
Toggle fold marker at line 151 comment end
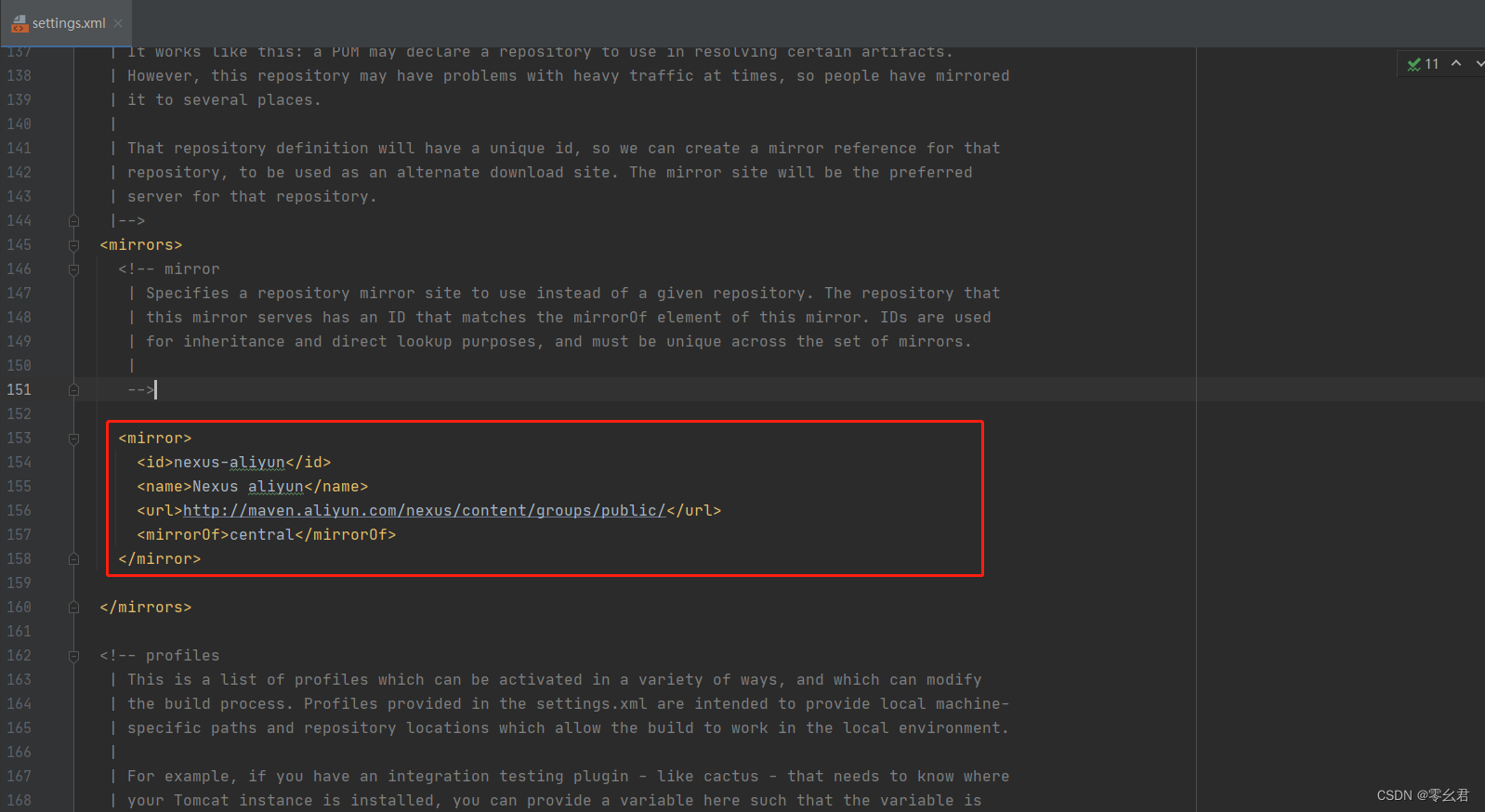click(73, 390)
